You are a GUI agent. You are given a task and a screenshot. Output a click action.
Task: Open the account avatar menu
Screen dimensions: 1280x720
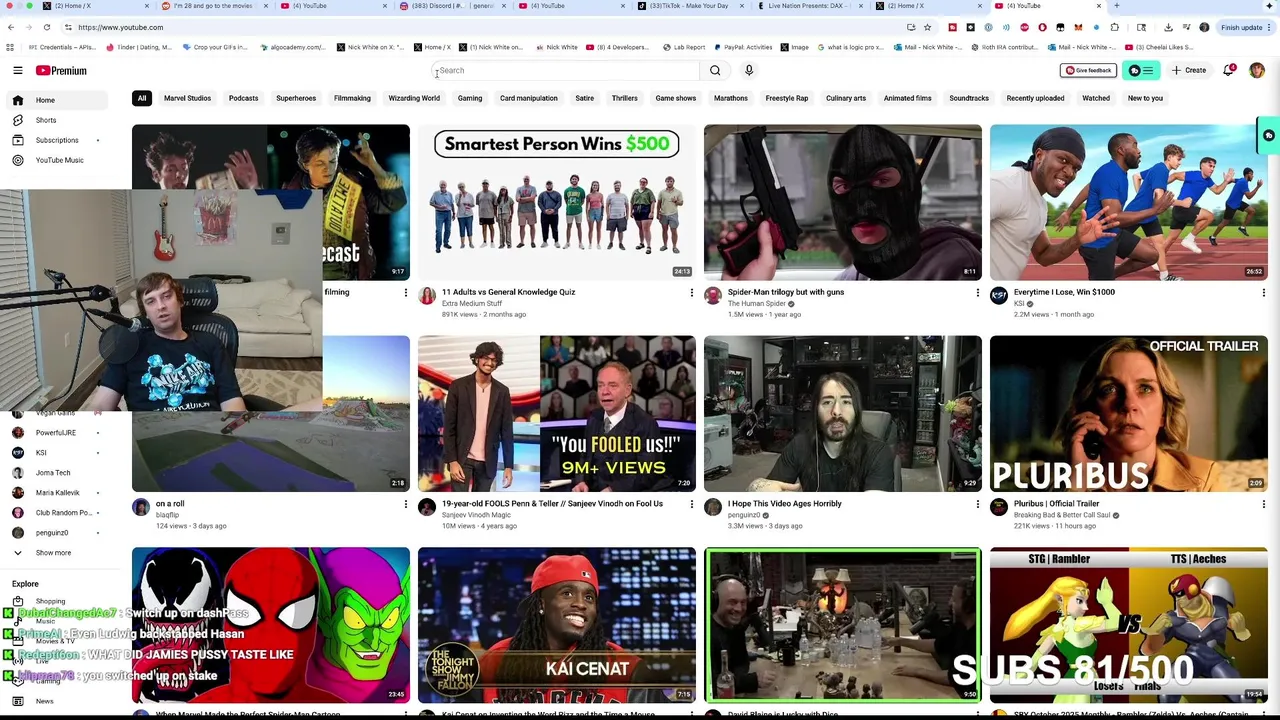click(1257, 70)
